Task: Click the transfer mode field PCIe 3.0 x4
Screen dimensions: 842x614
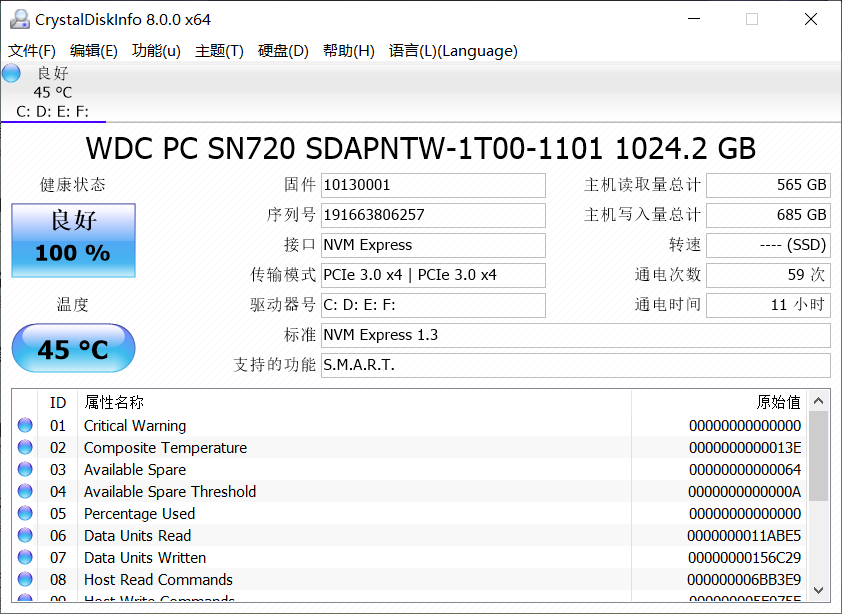Action: 433,276
